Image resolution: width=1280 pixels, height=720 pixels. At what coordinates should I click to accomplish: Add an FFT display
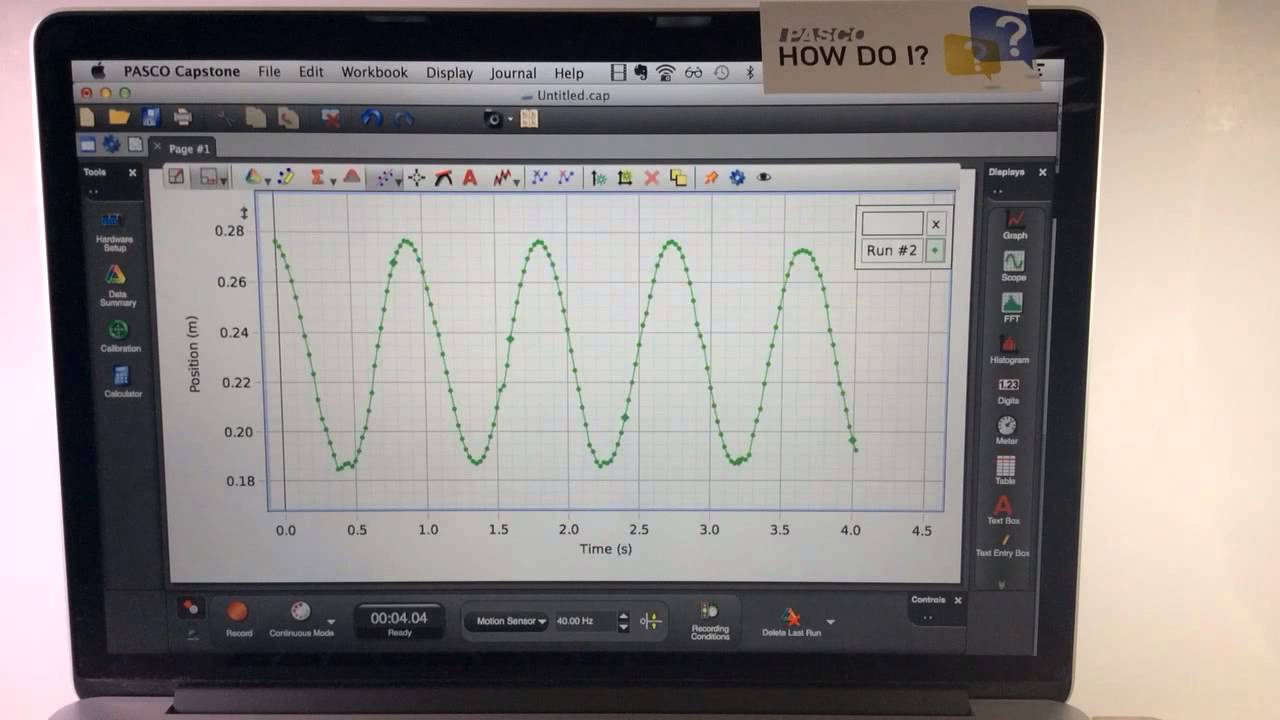[x=1012, y=306]
